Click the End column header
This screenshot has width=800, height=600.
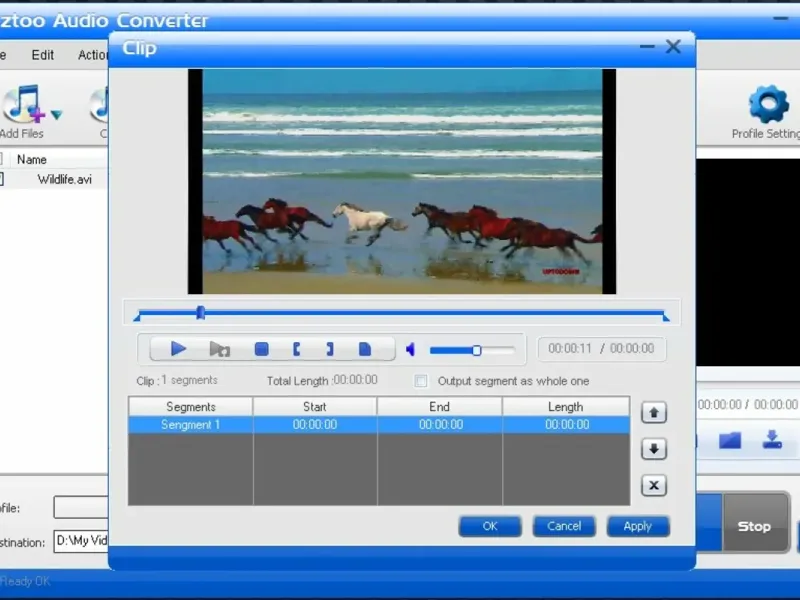coord(440,407)
